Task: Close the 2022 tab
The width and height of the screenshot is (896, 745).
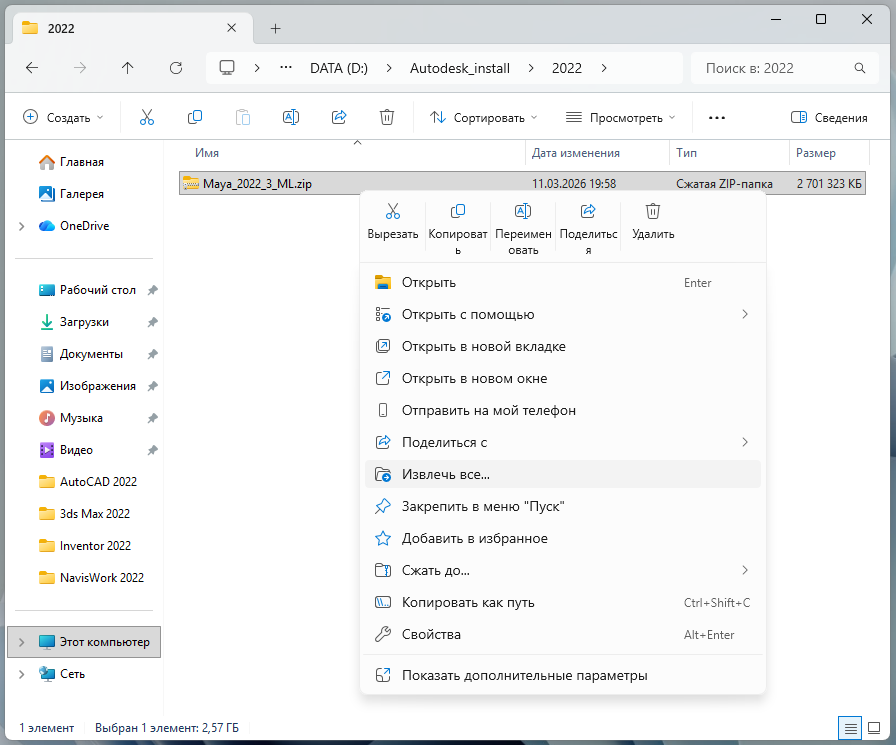Action: [231, 28]
